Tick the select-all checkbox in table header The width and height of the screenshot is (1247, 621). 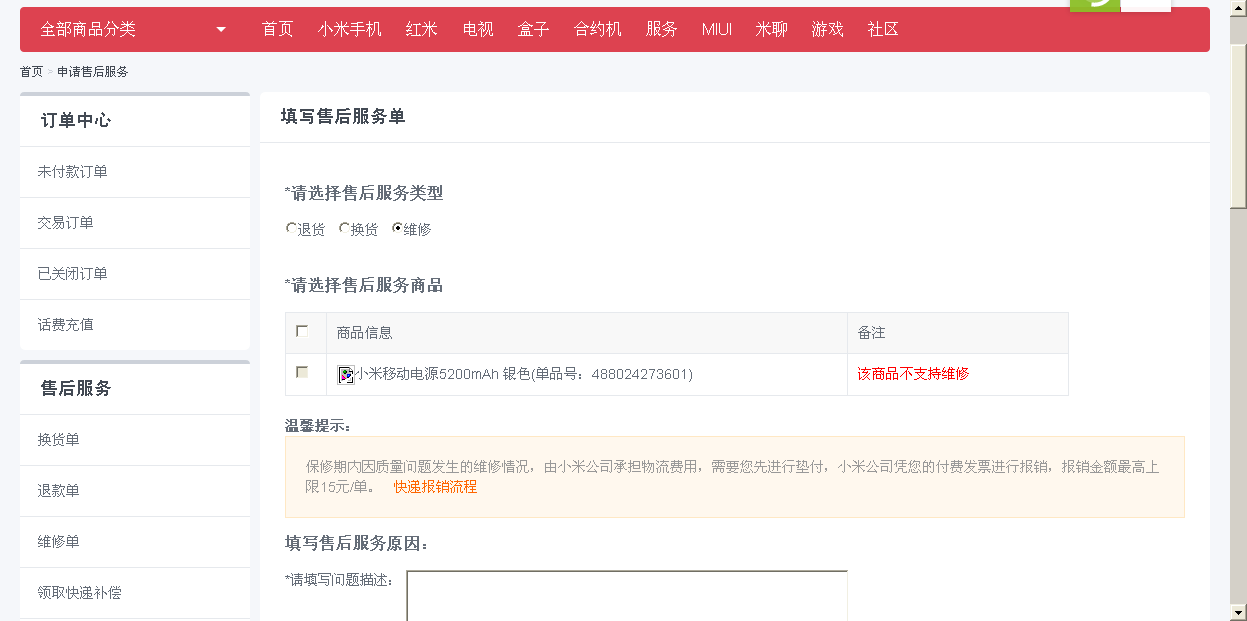302,331
